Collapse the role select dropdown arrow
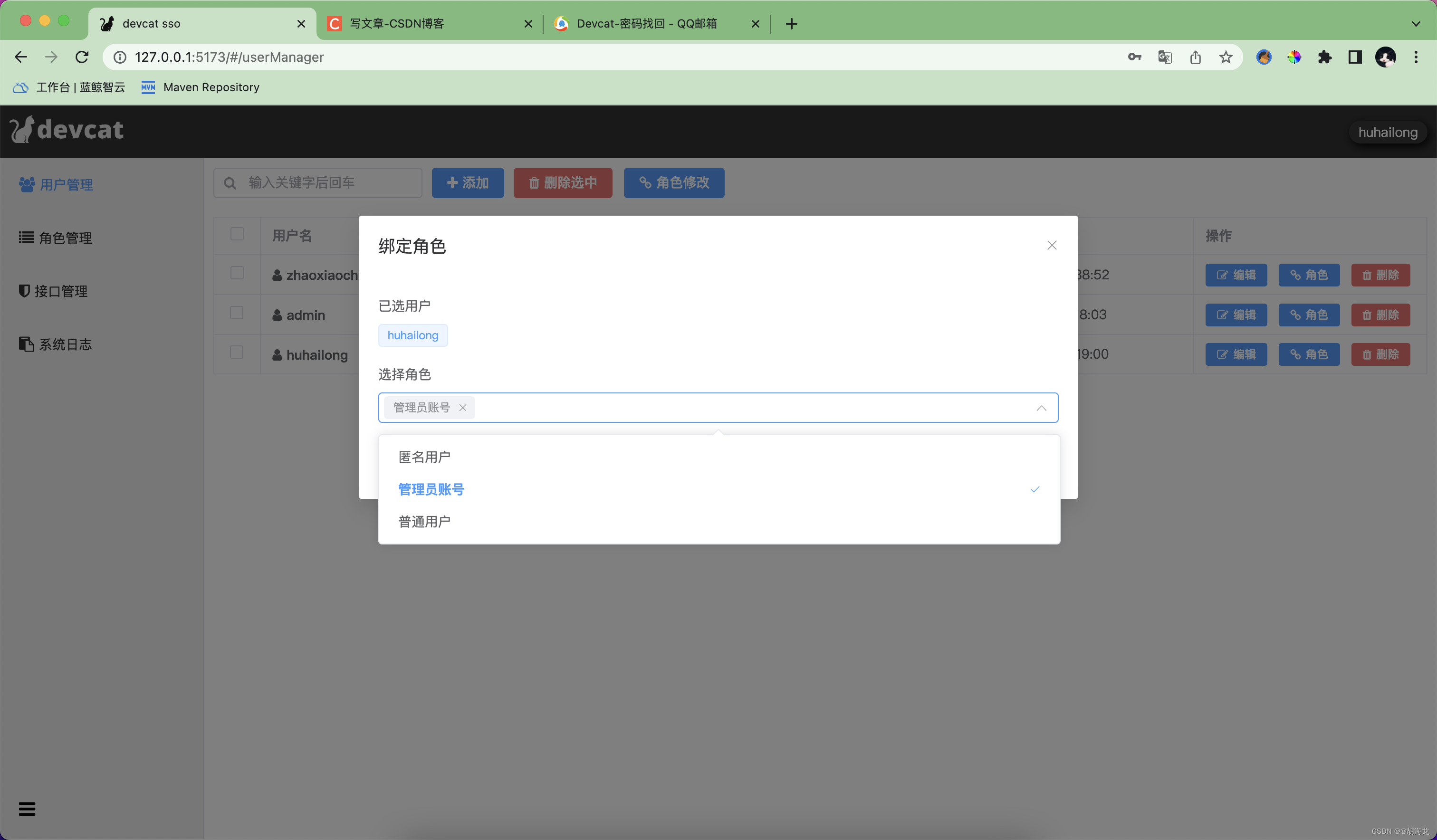 pyautogui.click(x=1041, y=408)
